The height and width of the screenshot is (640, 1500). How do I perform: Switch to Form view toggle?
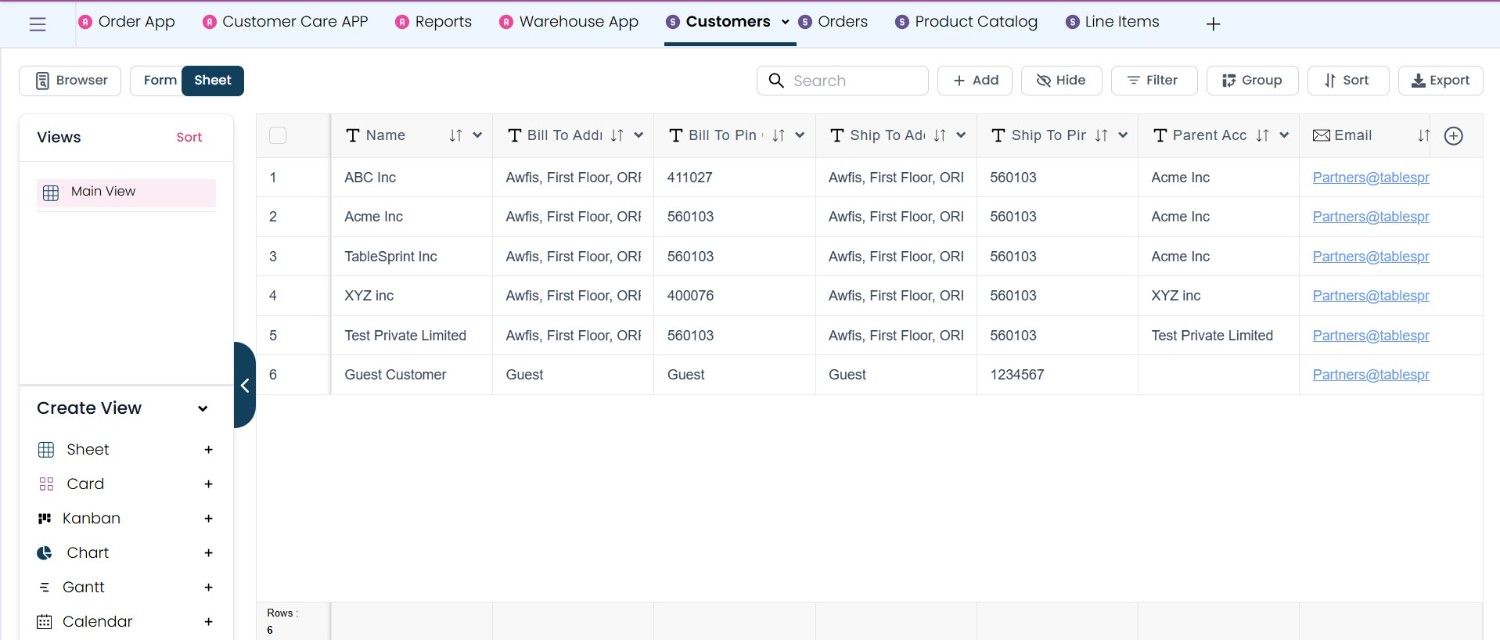(x=158, y=81)
